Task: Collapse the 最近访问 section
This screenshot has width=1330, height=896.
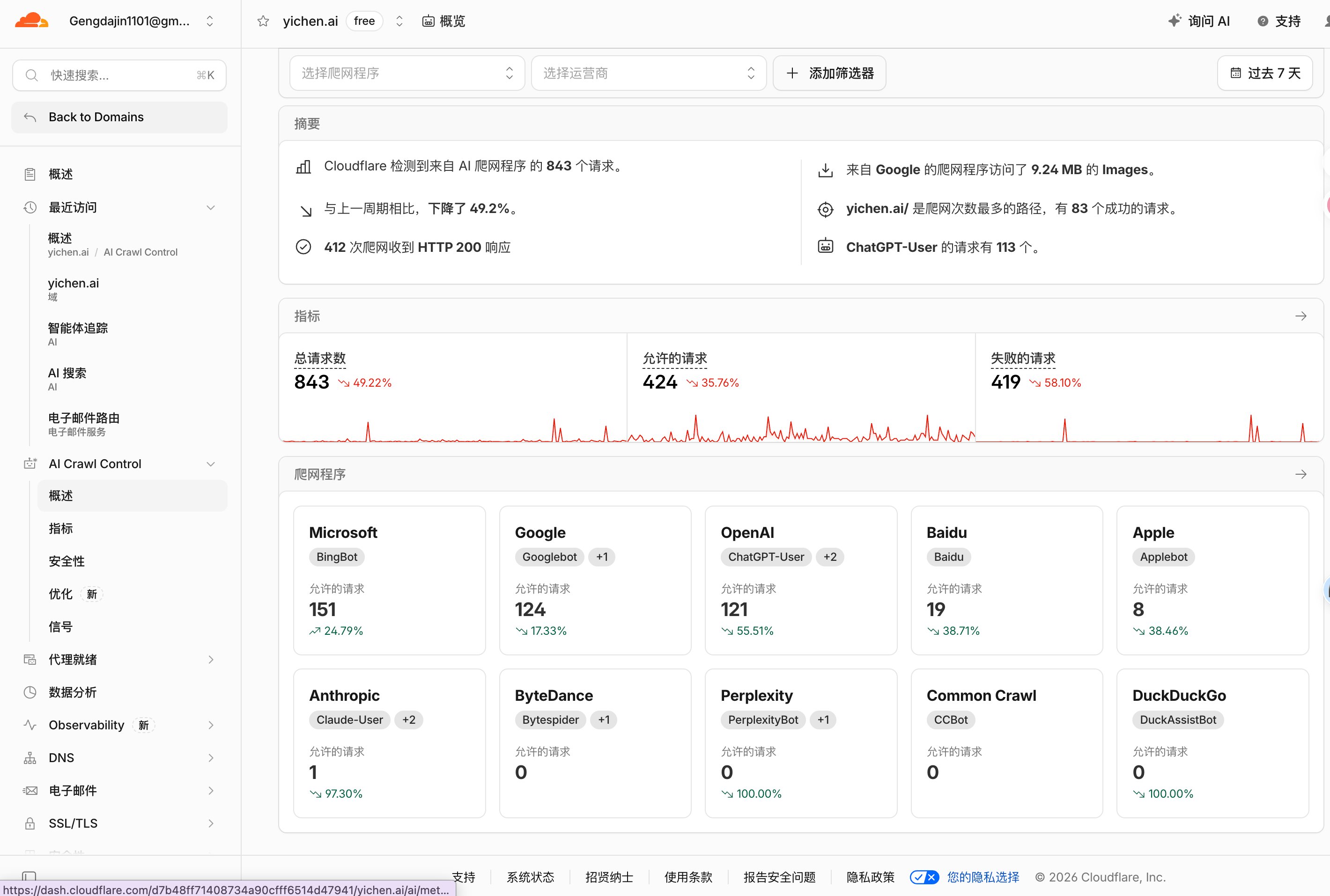Action: (x=211, y=207)
